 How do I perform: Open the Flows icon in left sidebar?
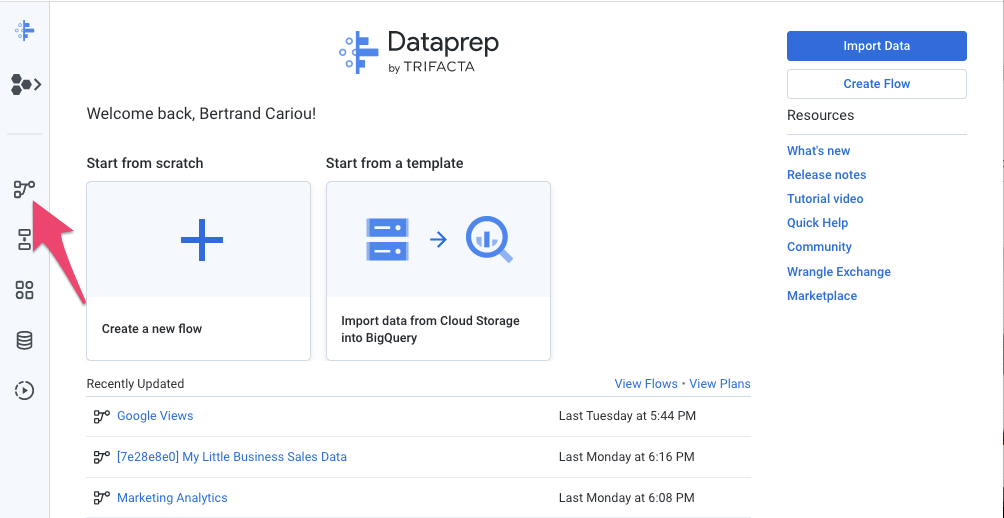(x=24, y=188)
